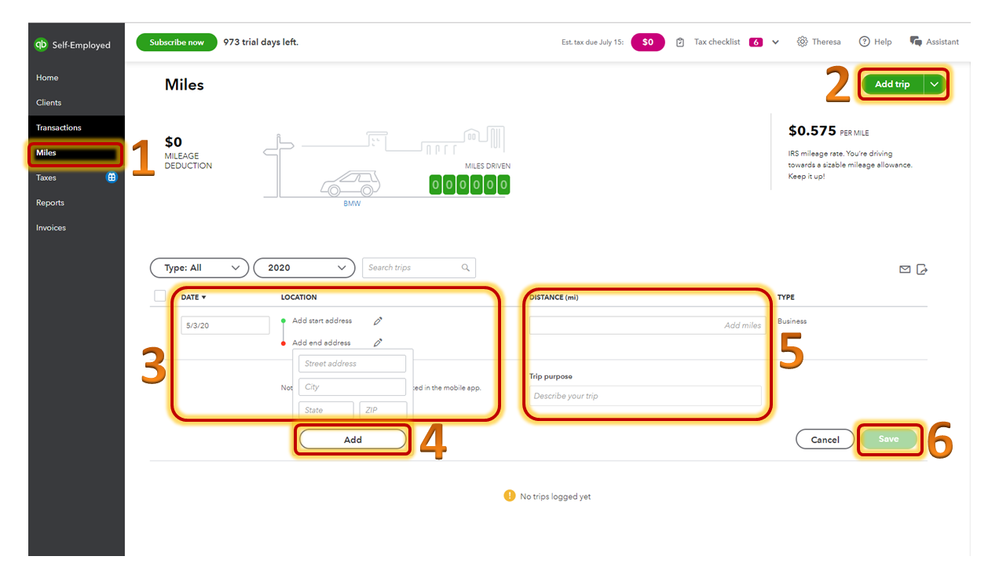Expand the Tax checklist chevron
This screenshot has height=582, width=999.
(775, 42)
